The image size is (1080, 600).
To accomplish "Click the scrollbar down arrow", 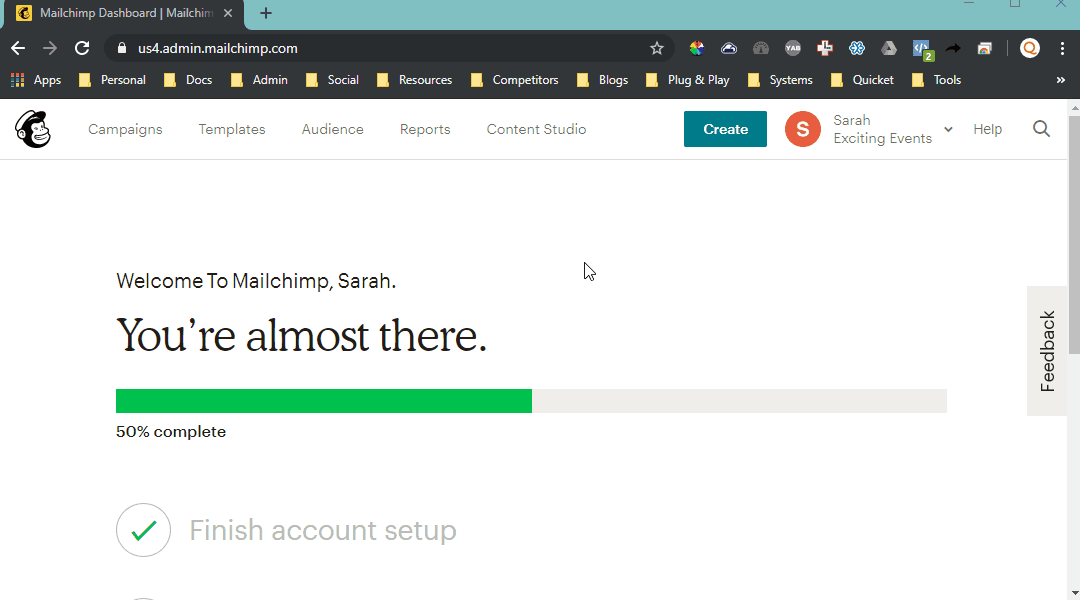I will coord(1074,593).
